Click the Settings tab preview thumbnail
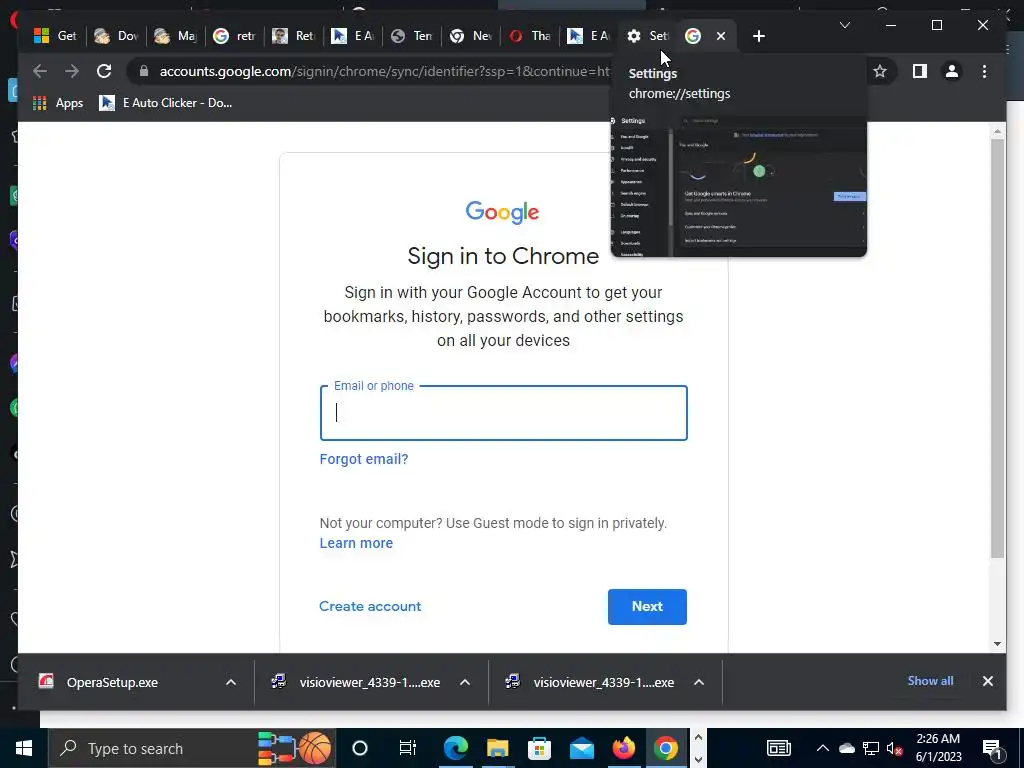 (739, 186)
